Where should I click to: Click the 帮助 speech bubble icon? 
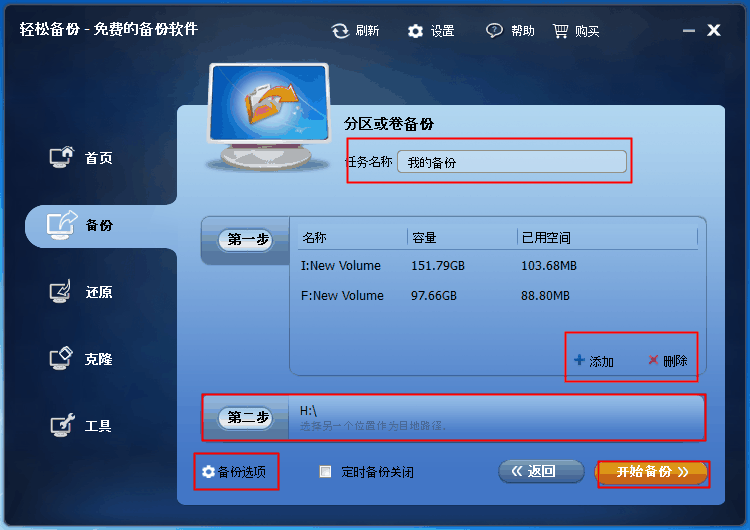click(494, 31)
